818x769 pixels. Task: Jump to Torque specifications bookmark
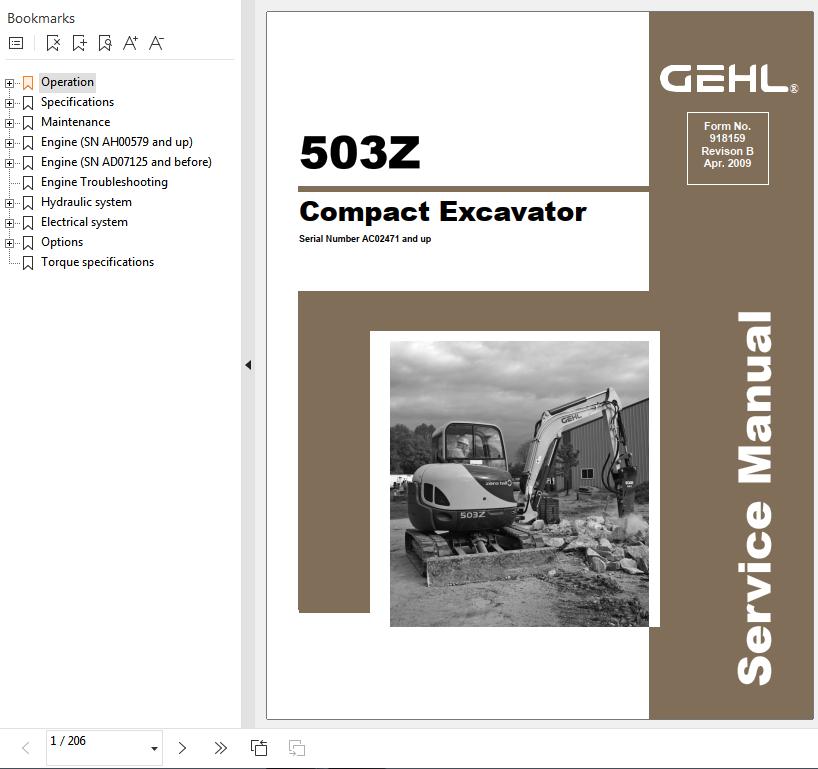click(x=98, y=262)
